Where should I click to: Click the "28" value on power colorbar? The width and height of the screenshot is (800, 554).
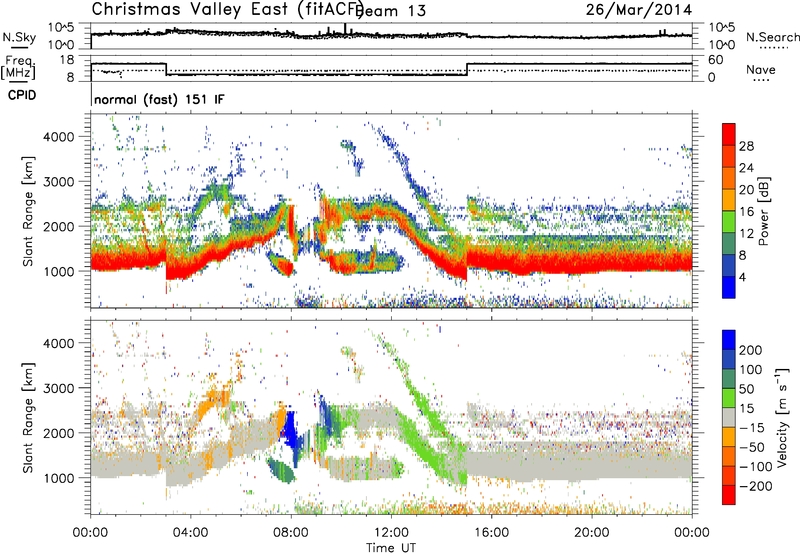746,146
